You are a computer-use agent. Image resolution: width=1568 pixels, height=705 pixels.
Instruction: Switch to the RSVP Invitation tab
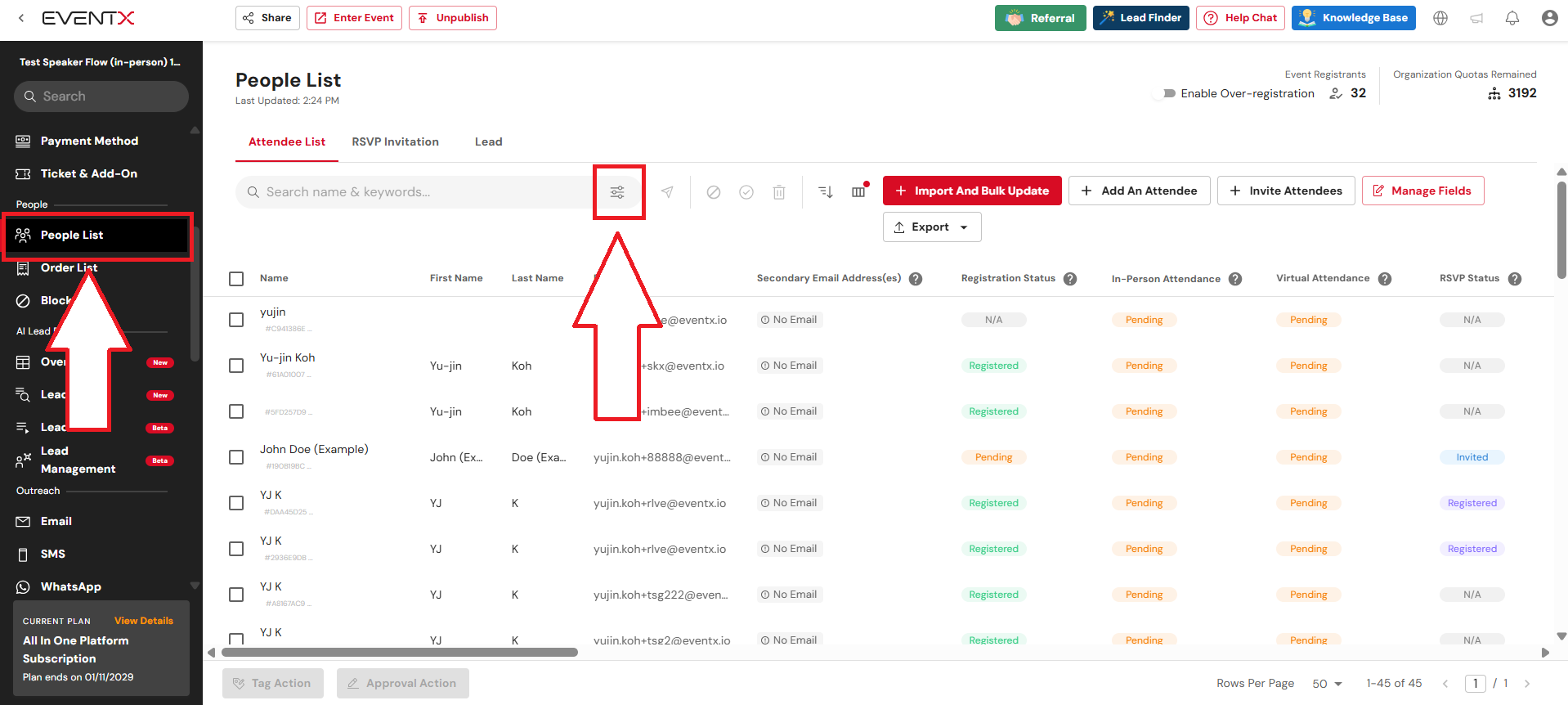pyautogui.click(x=396, y=141)
